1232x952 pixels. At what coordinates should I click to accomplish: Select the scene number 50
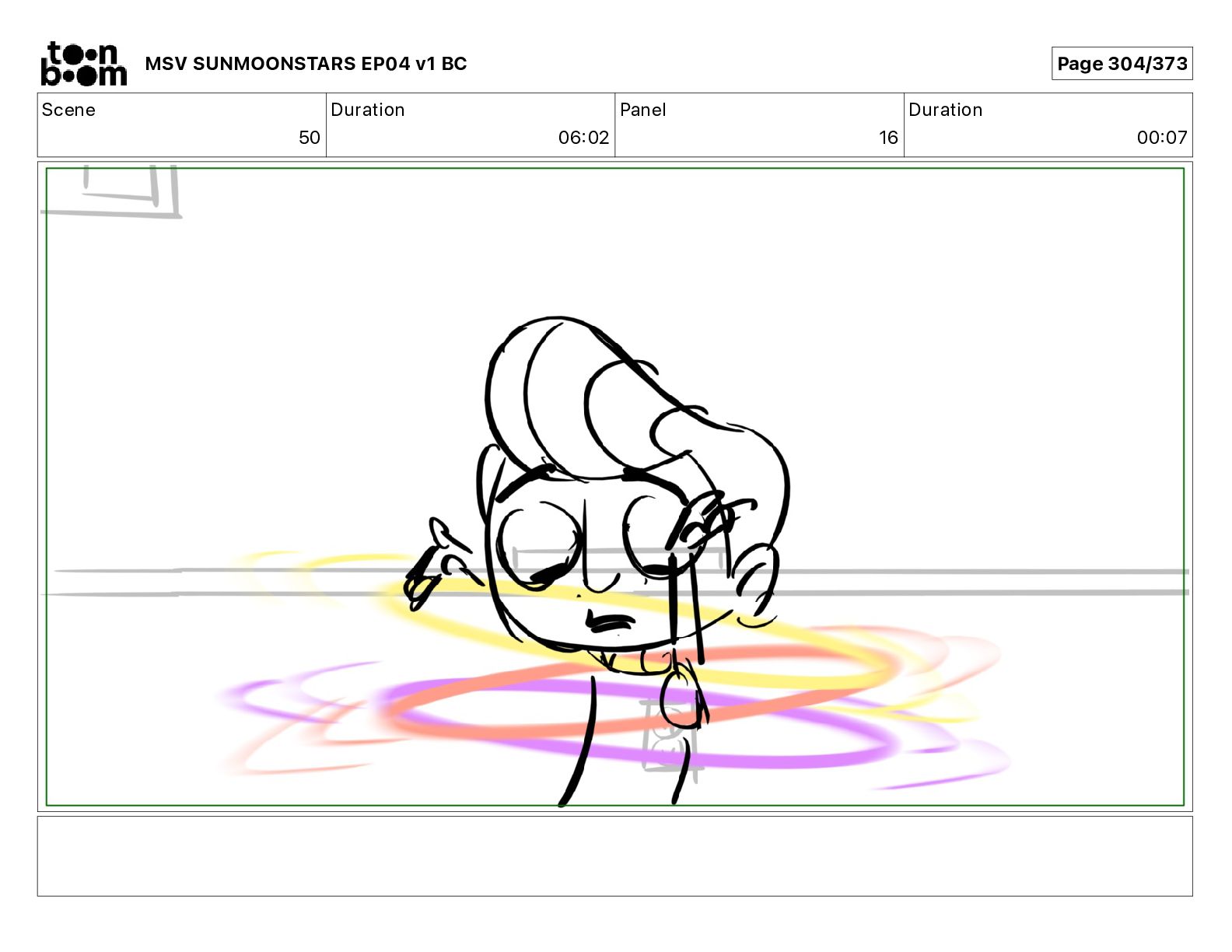[310, 138]
